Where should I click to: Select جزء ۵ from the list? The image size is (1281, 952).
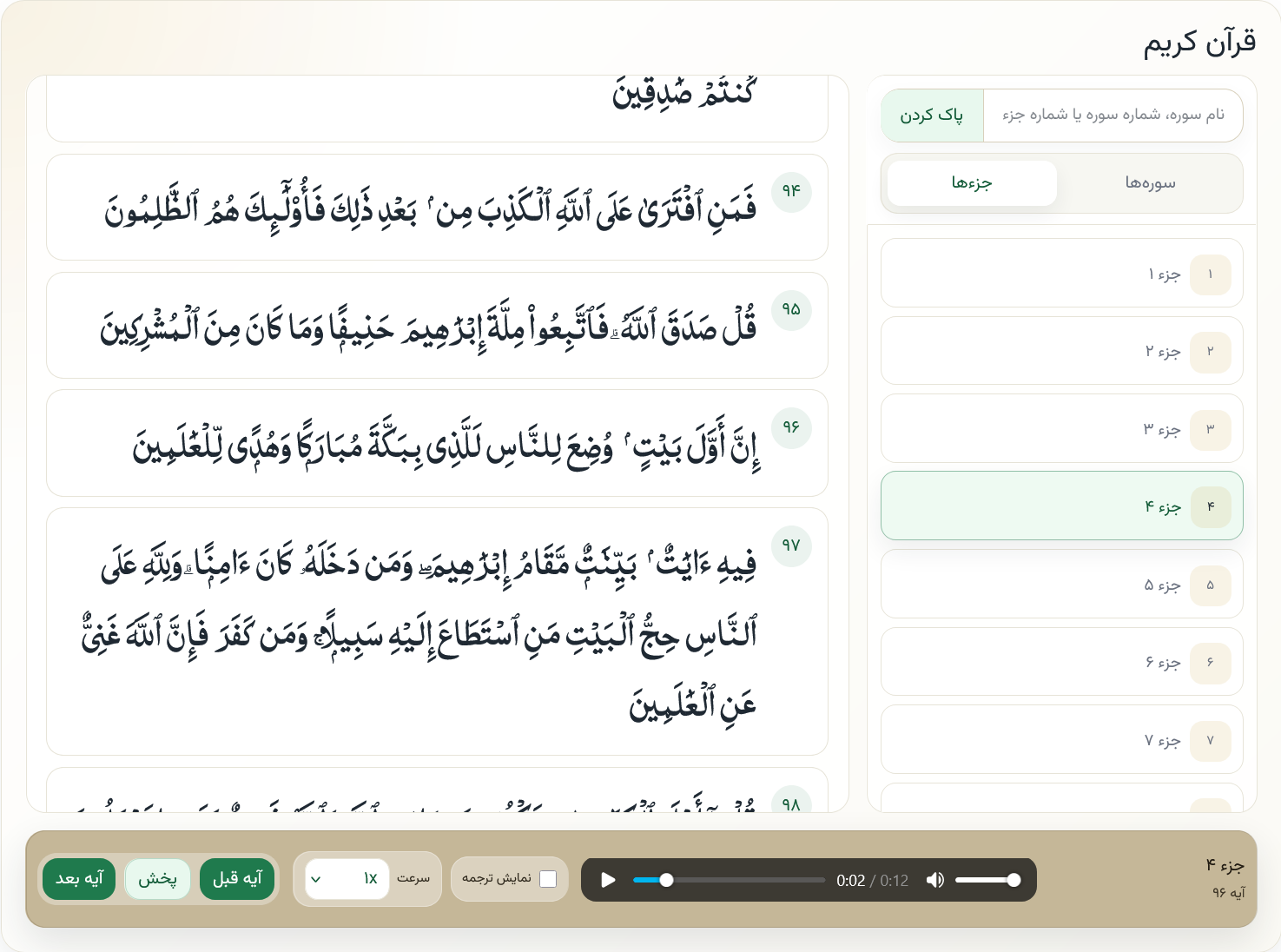point(1062,585)
